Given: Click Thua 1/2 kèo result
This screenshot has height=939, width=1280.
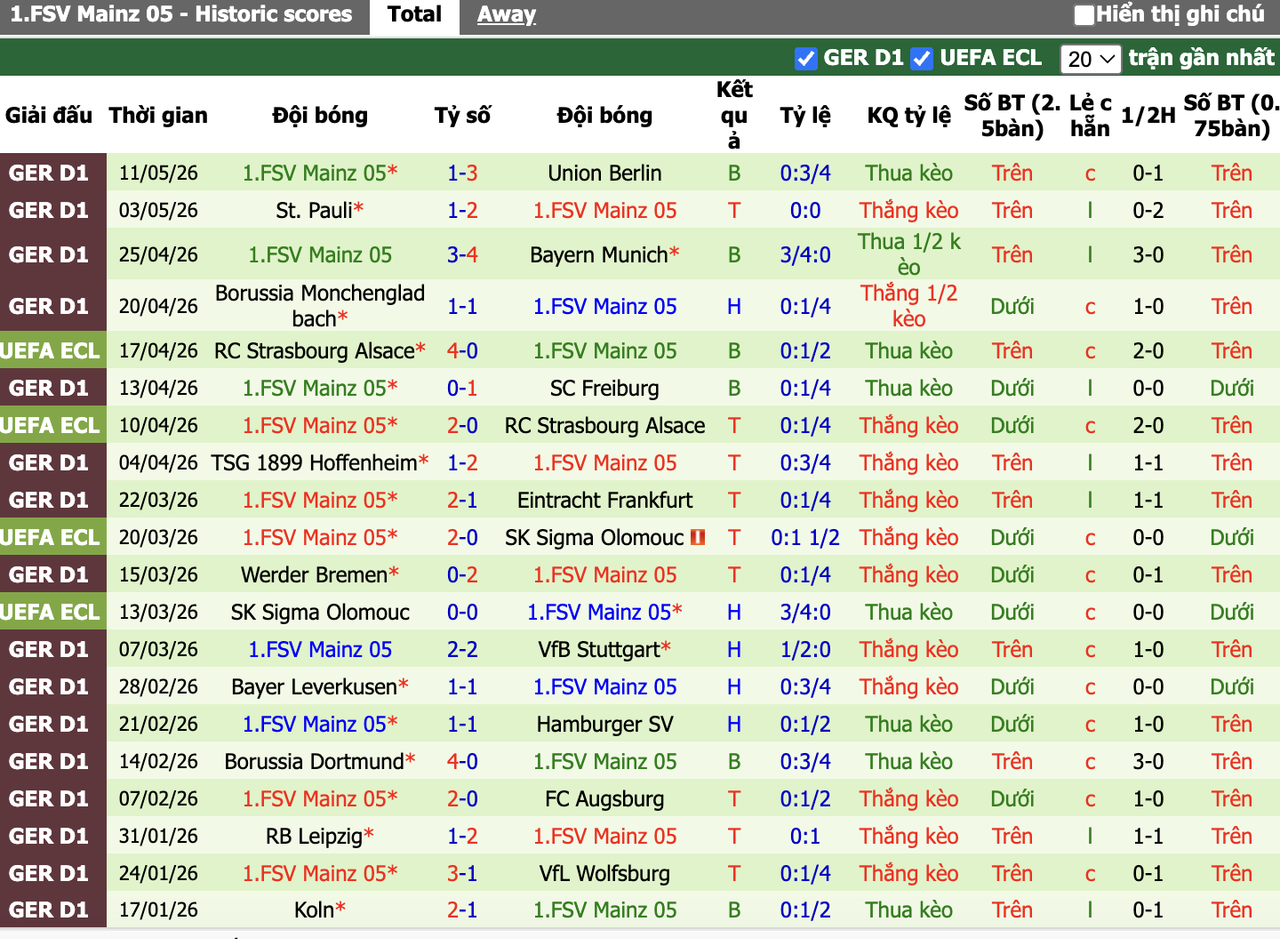Looking at the screenshot, I should point(909,255).
